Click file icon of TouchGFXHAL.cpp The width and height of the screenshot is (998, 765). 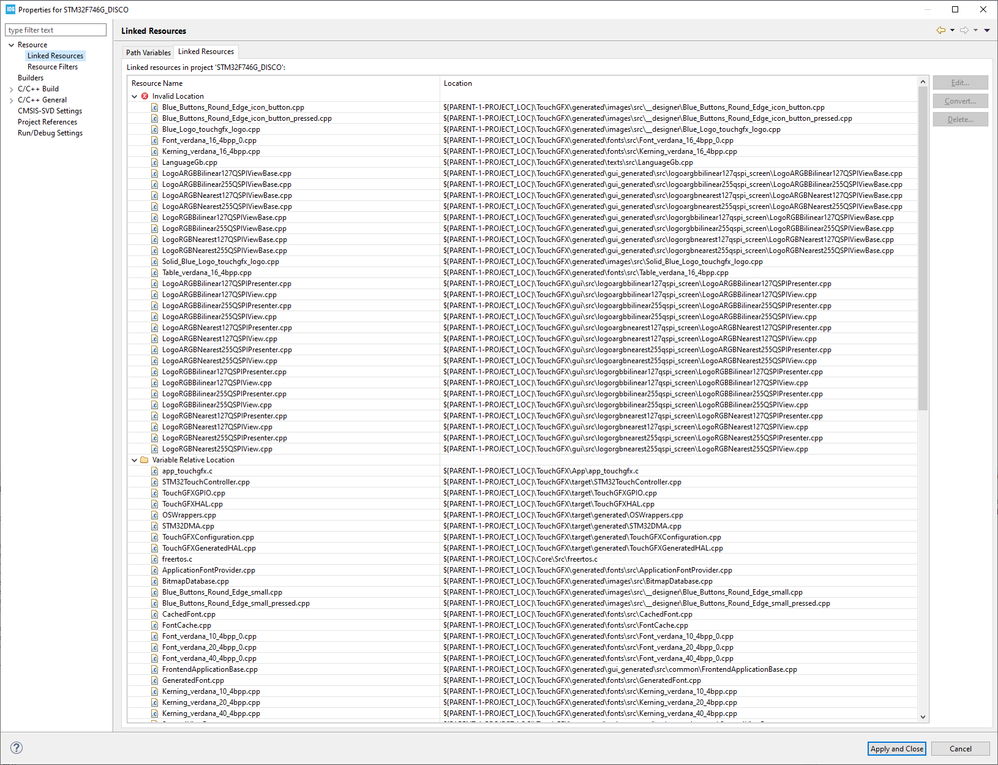click(x=155, y=504)
